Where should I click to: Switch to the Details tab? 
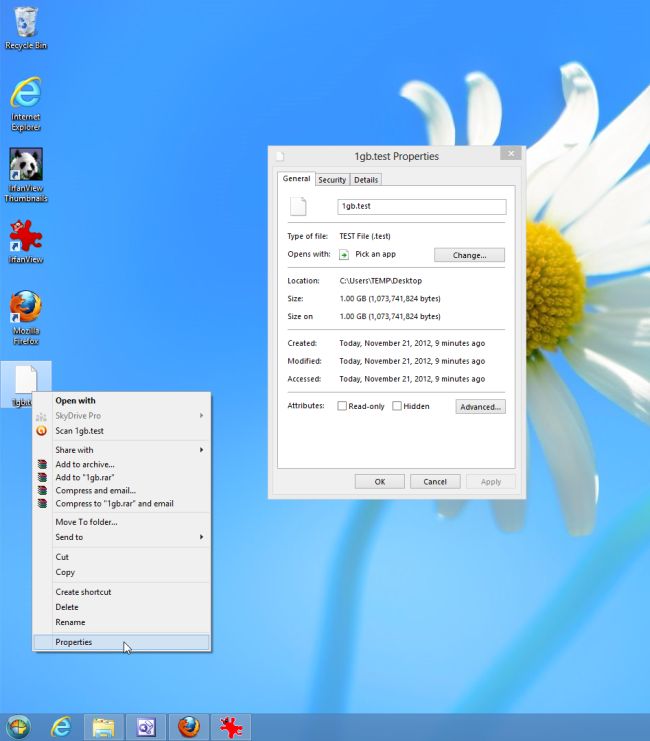tap(366, 180)
